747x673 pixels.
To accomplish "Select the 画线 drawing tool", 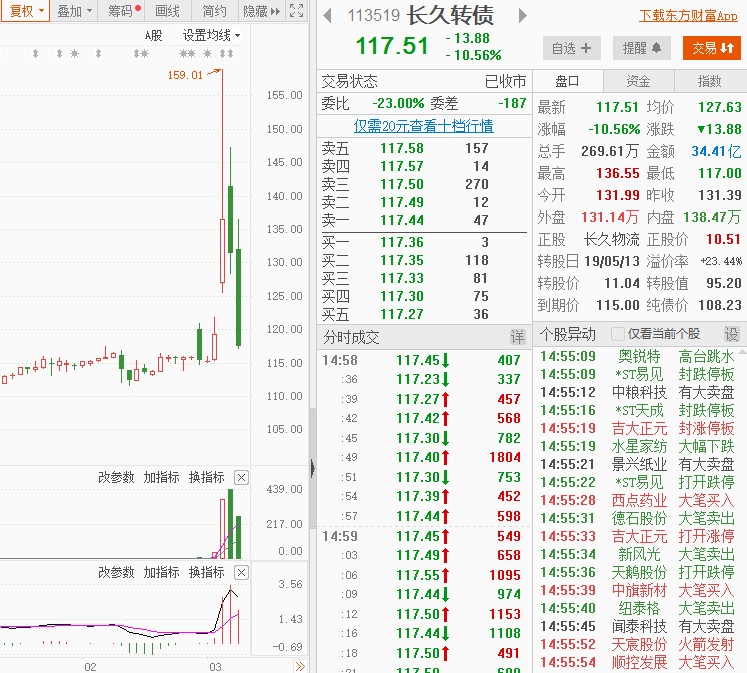I will 168,10.
